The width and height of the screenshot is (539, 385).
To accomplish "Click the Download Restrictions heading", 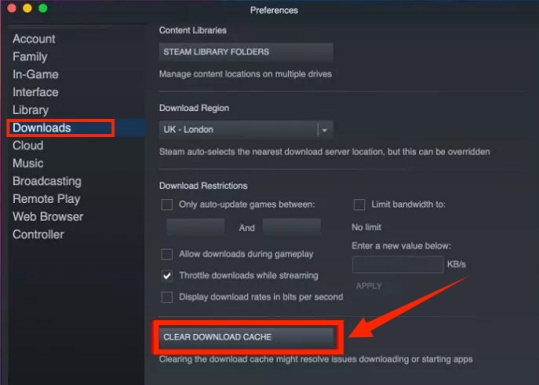I will (203, 186).
